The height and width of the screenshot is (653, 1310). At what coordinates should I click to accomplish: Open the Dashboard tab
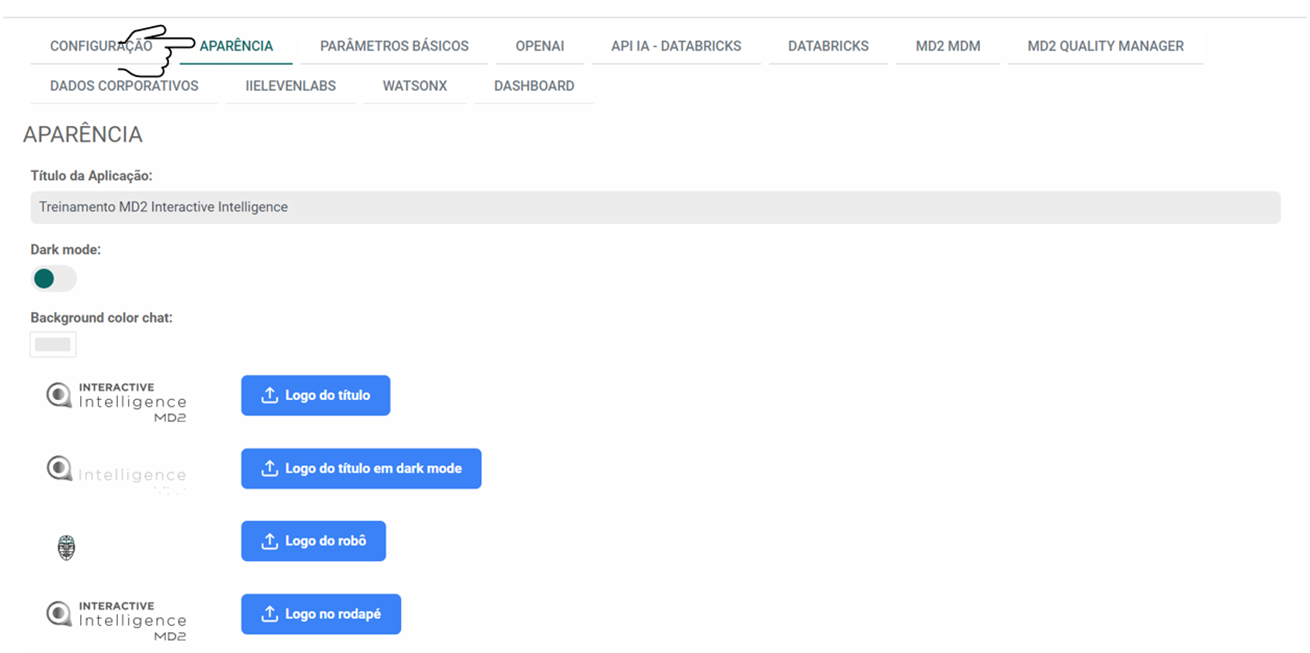534,86
